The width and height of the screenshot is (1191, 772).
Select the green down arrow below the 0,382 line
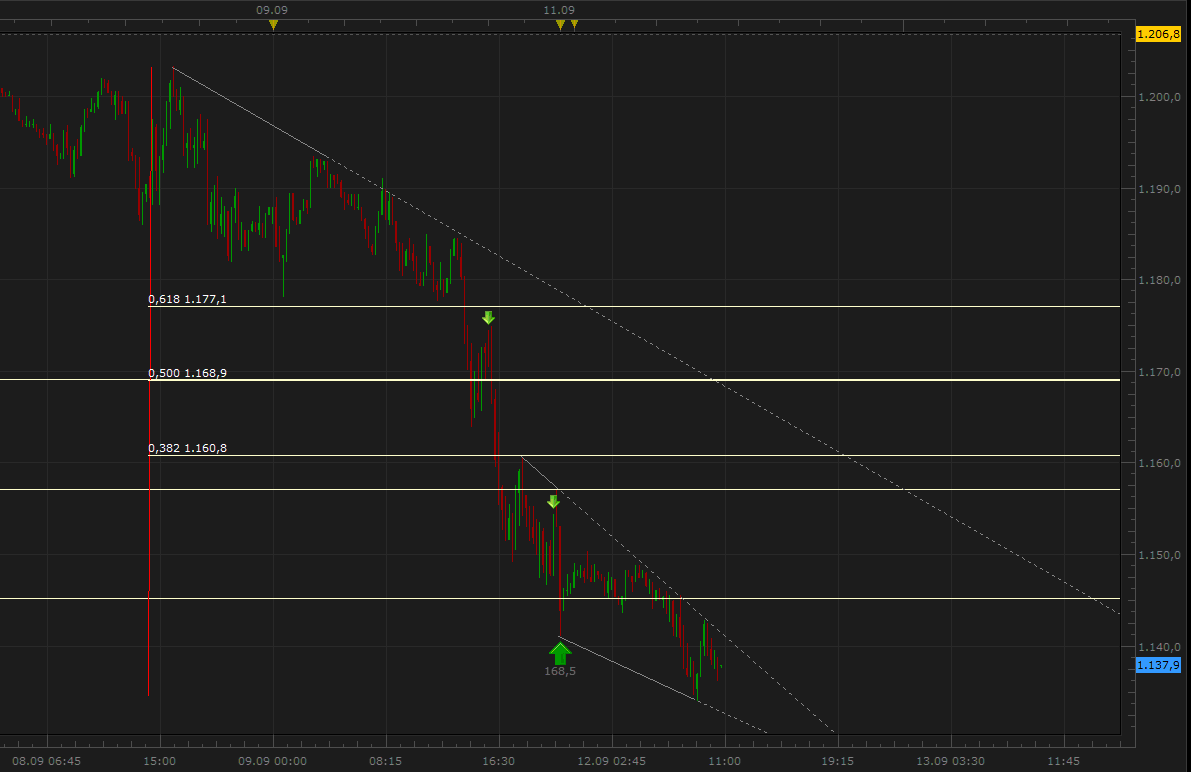point(553,501)
